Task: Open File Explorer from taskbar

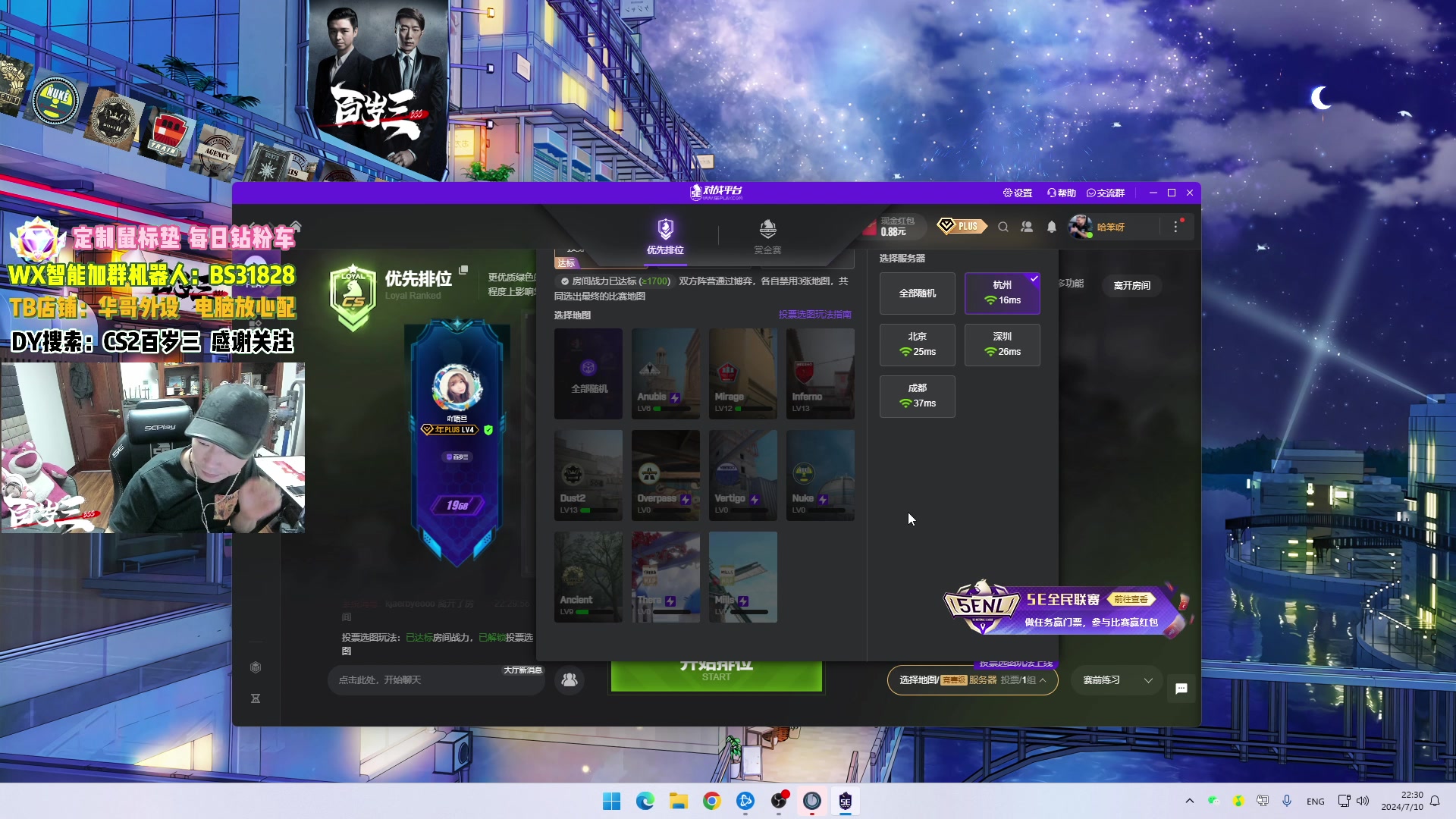Action: click(678, 801)
